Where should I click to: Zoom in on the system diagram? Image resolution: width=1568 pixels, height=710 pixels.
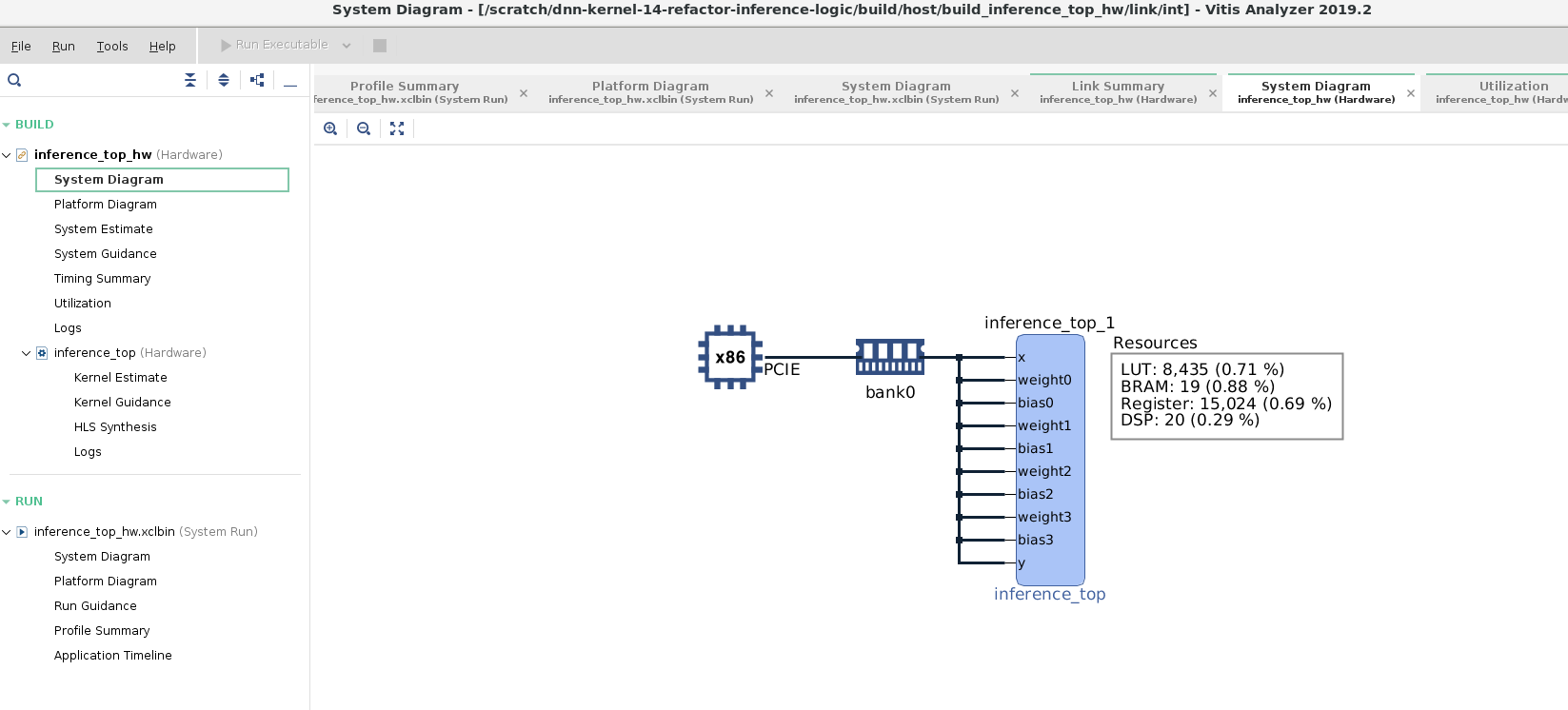(330, 128)
